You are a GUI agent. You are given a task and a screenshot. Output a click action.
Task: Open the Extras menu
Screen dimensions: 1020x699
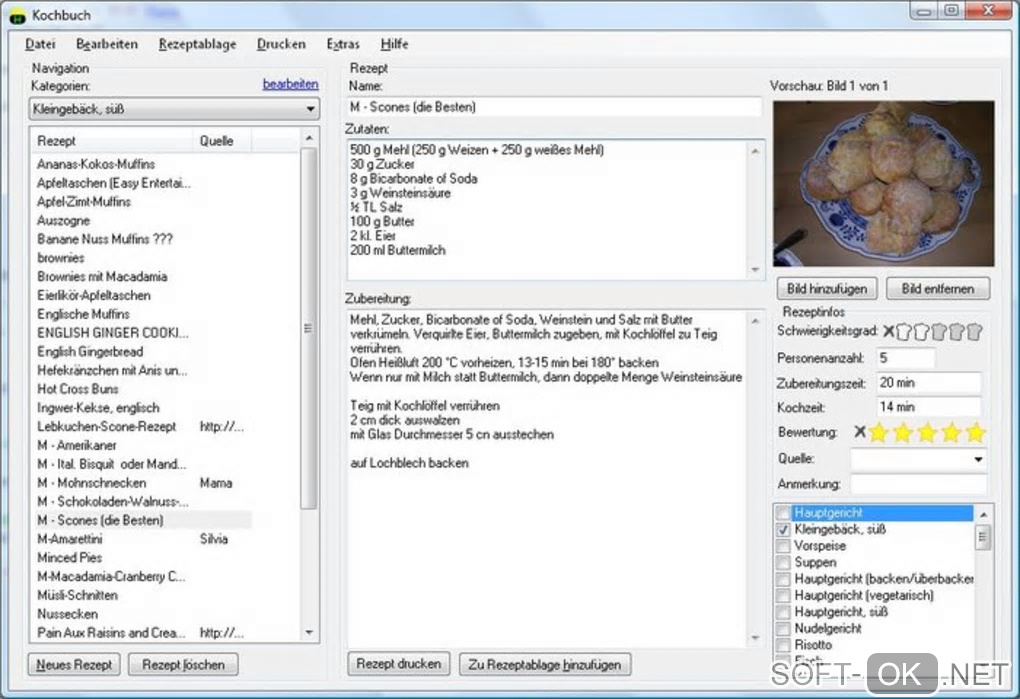pyautogui.click(x=342, y=44)
